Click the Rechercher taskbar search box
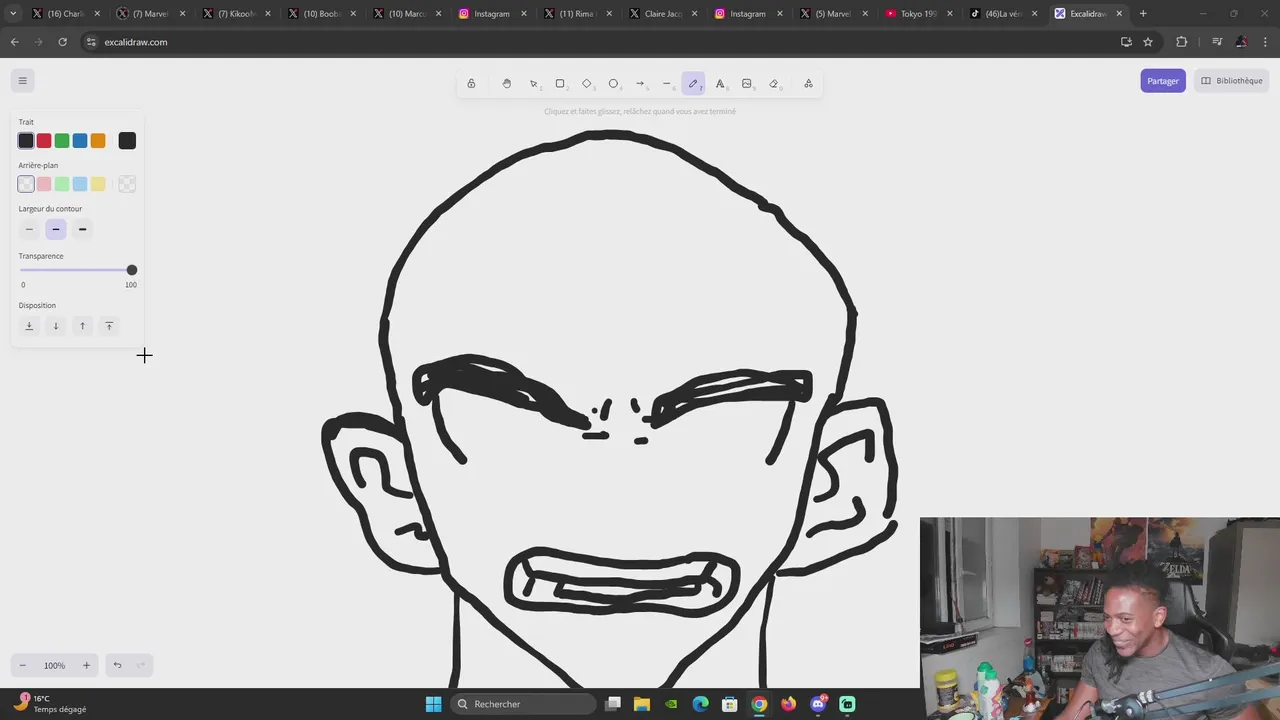This screenshot has width=1280, height=720. 522,704
